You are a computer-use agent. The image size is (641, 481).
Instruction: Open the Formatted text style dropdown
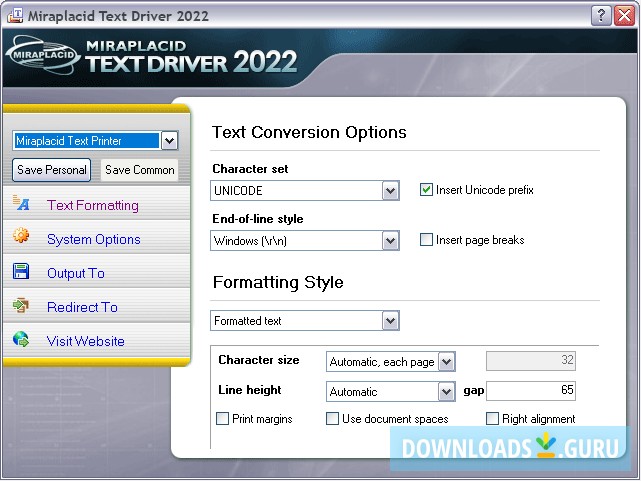(x=390, y=321)
